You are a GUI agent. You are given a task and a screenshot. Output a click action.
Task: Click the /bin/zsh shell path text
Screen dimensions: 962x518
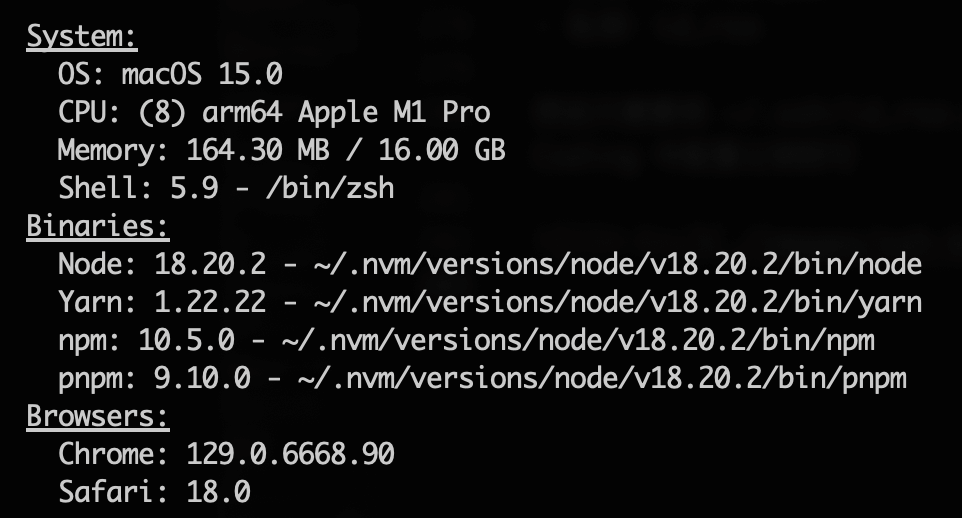330,188
